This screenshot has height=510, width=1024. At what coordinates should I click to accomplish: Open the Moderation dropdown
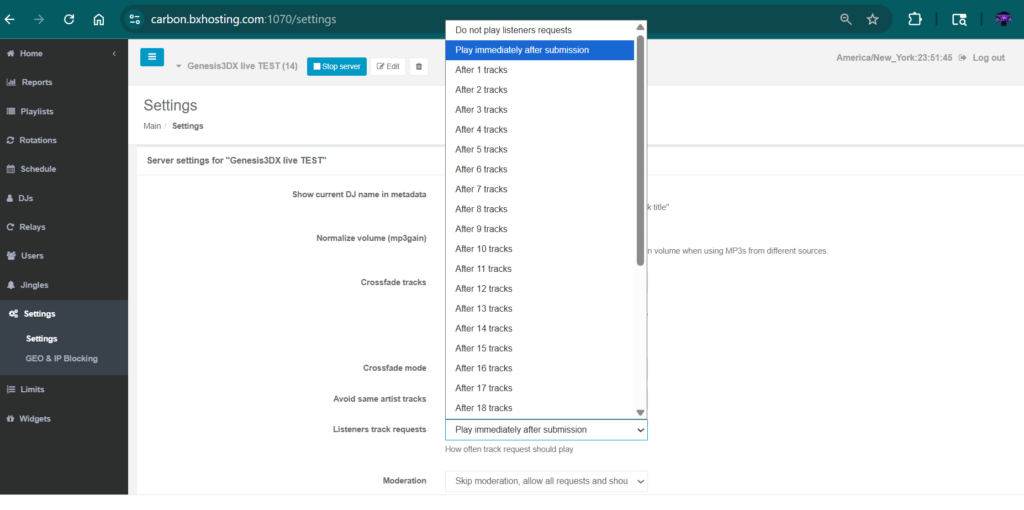(545, 481)
